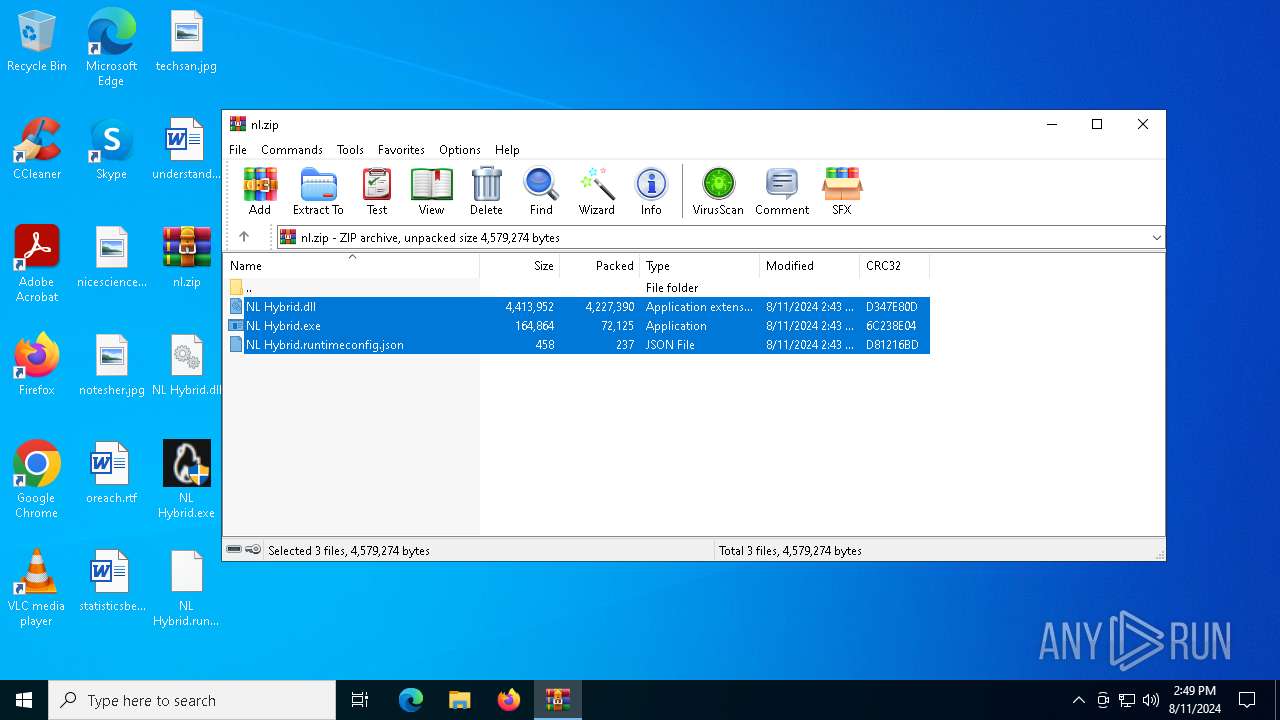Open volume control in system tray

1151,700
